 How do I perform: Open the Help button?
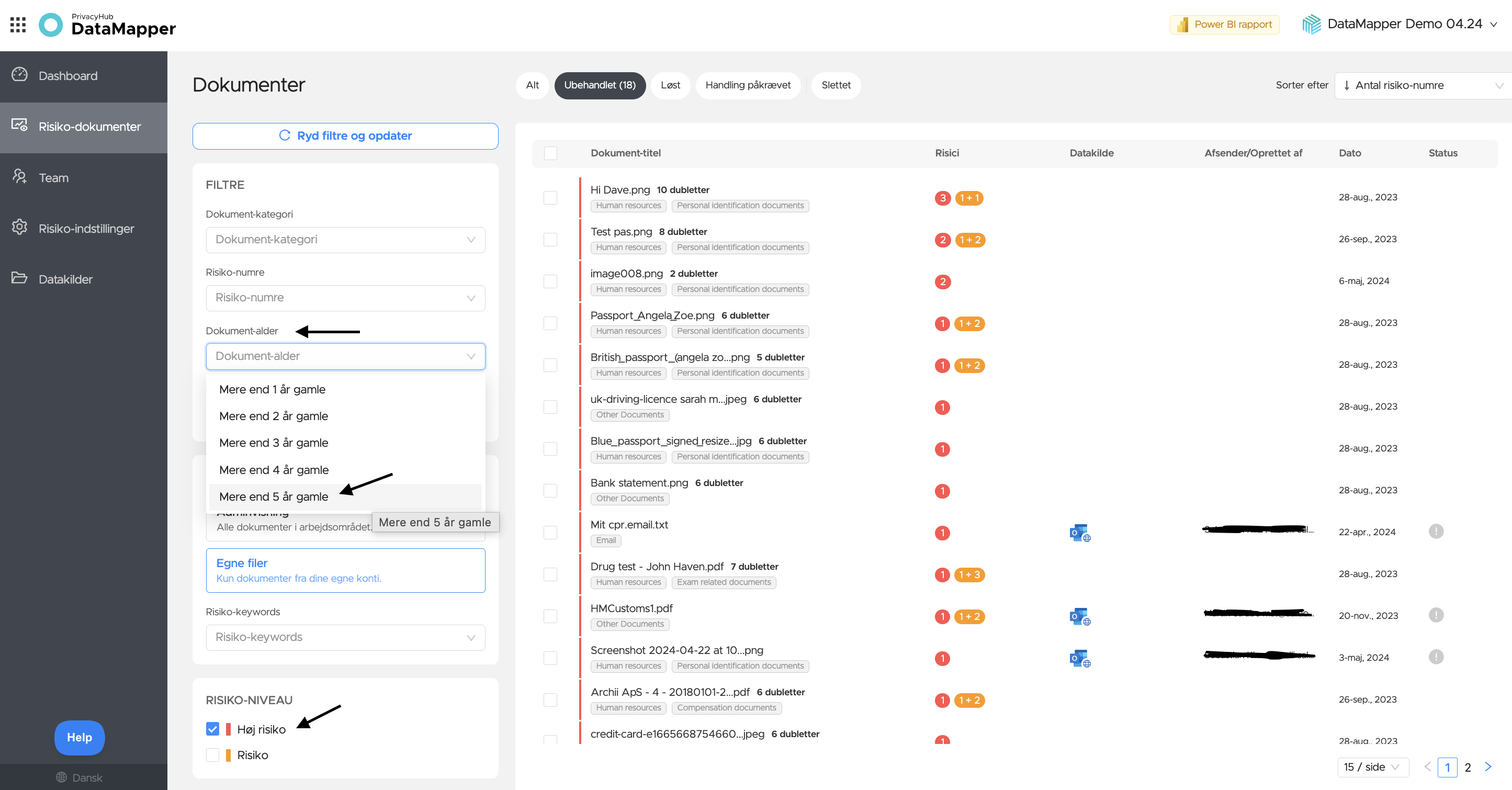80,738
